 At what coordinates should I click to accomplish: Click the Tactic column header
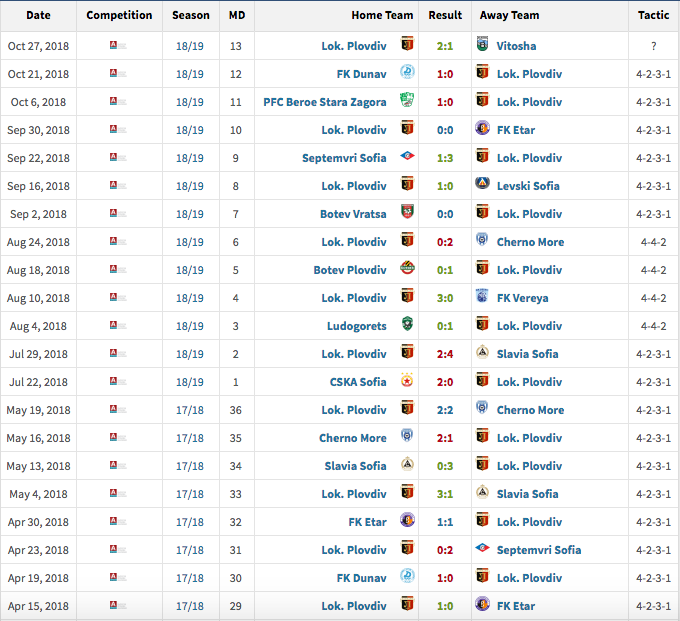(x=654, y=15)
